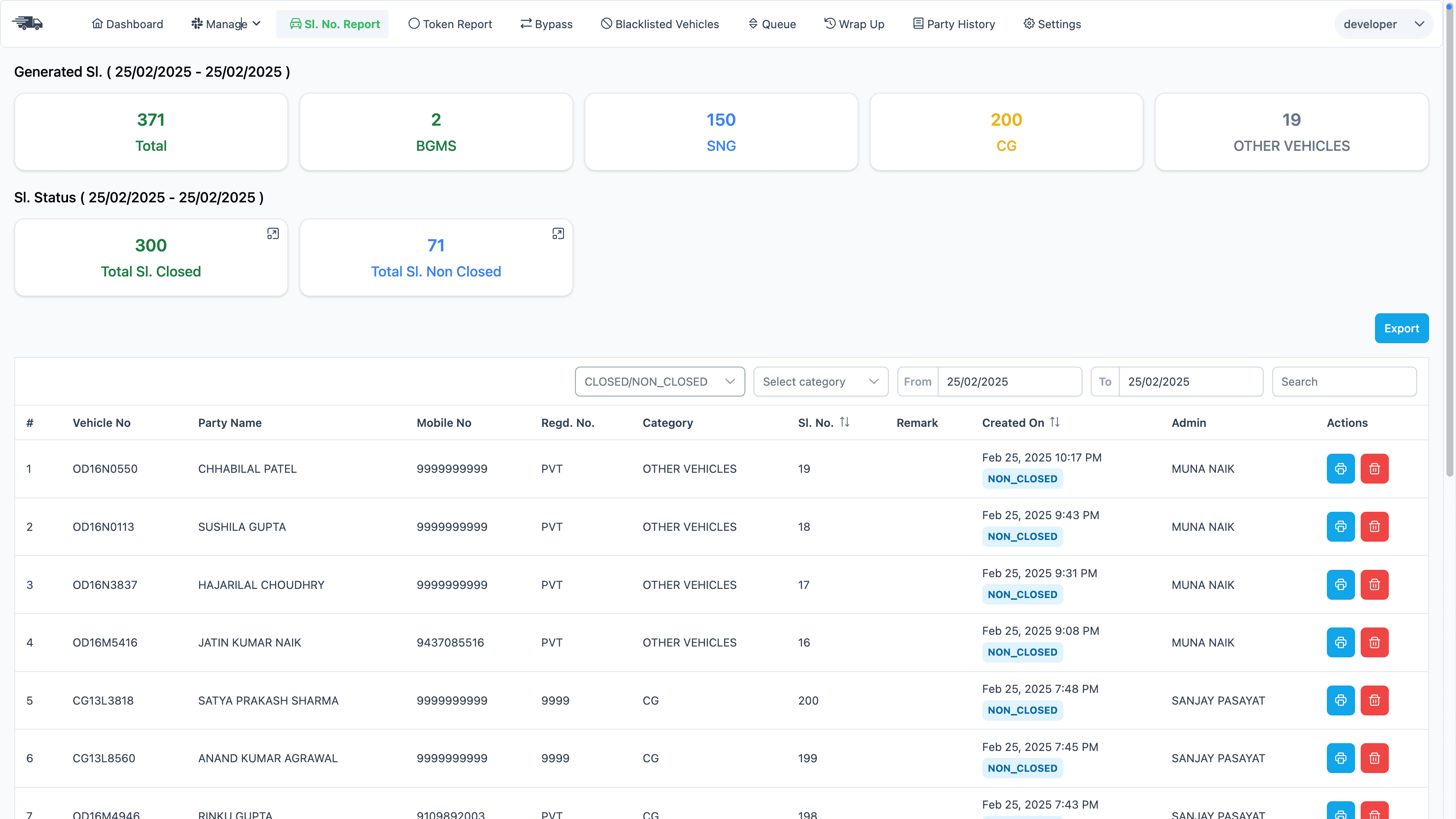Expand Total Sl. Non Closed card
The image size is (1456, 819).
557,234
